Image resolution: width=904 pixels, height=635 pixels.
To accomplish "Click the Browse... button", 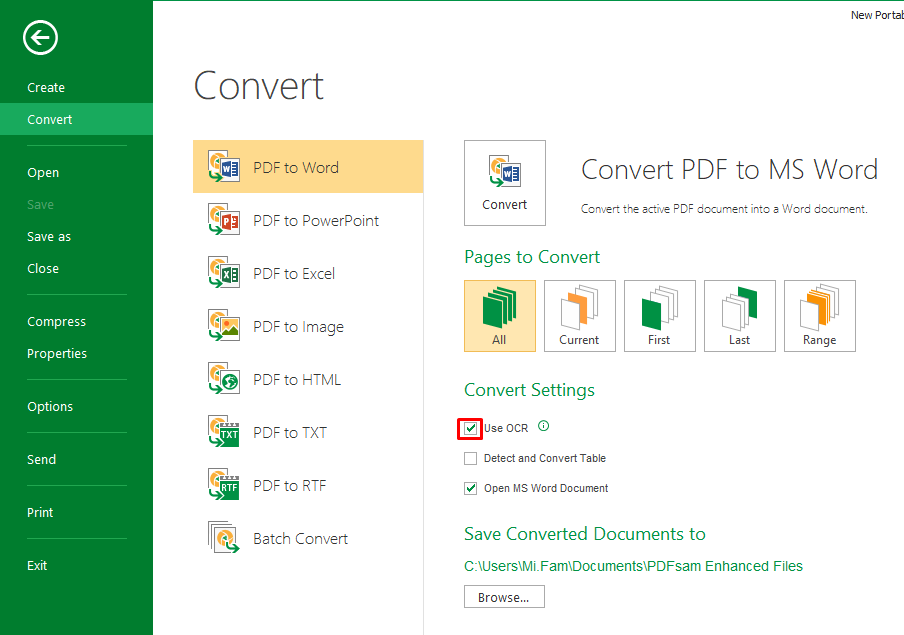I will click(x=504, y=597).
